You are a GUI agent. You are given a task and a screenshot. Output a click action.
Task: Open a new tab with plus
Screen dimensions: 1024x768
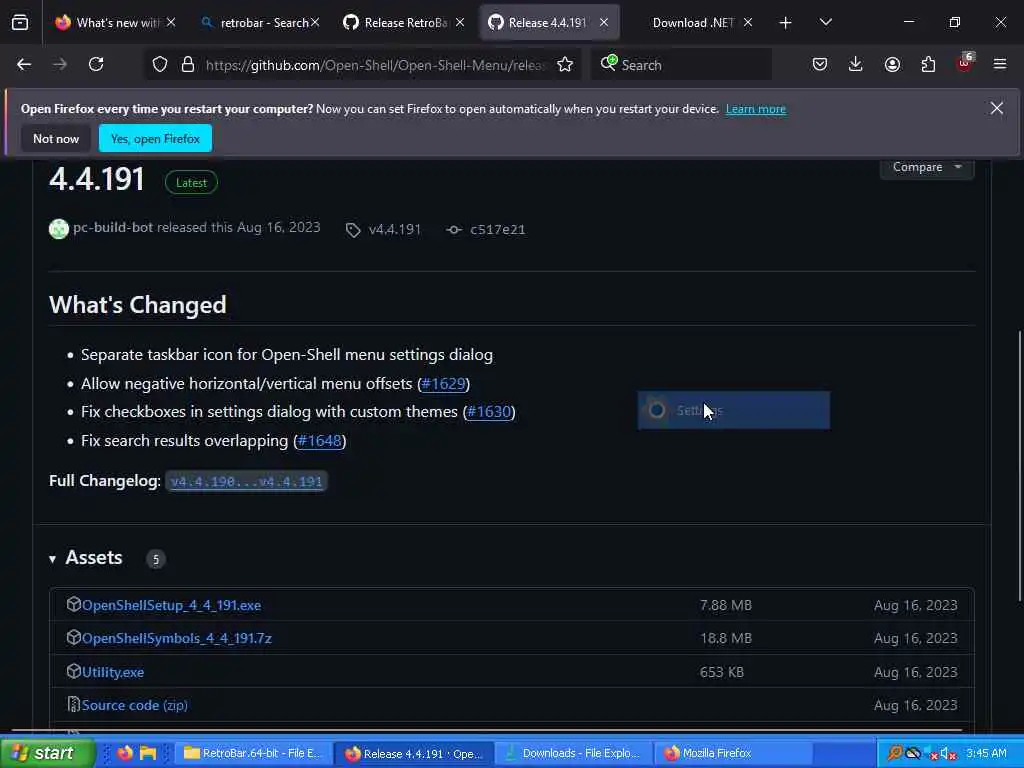coord(786,23)
